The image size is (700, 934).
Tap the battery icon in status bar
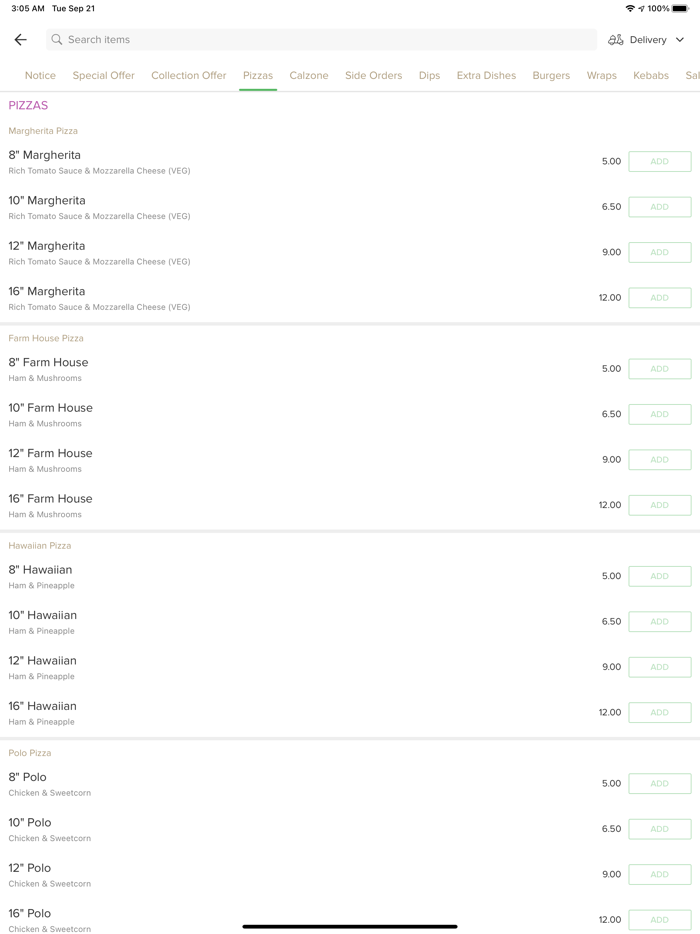[x=680, y=8]
